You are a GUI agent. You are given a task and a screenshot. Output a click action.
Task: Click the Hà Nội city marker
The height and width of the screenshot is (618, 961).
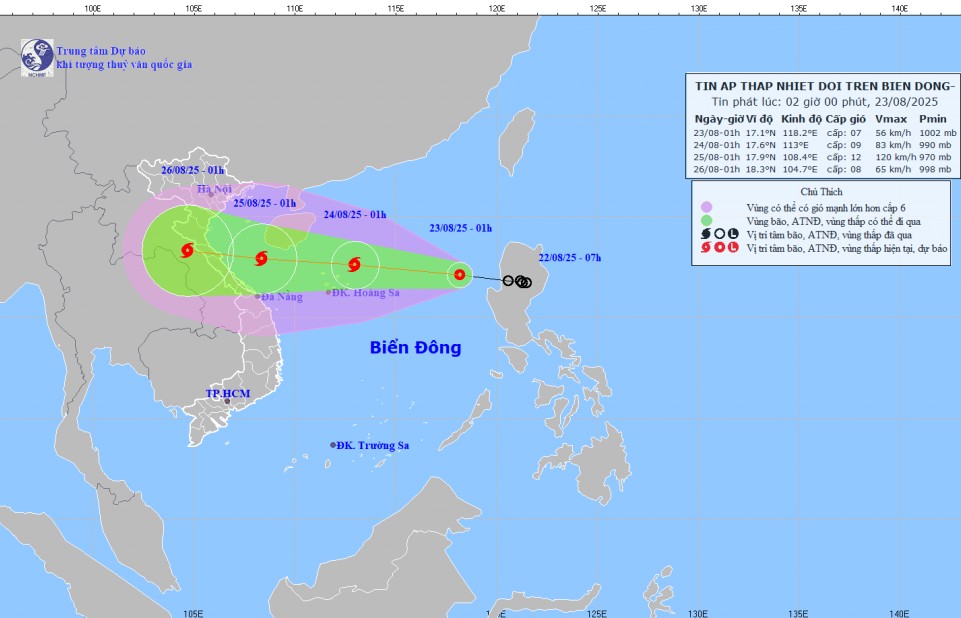[x=212, y=195]
